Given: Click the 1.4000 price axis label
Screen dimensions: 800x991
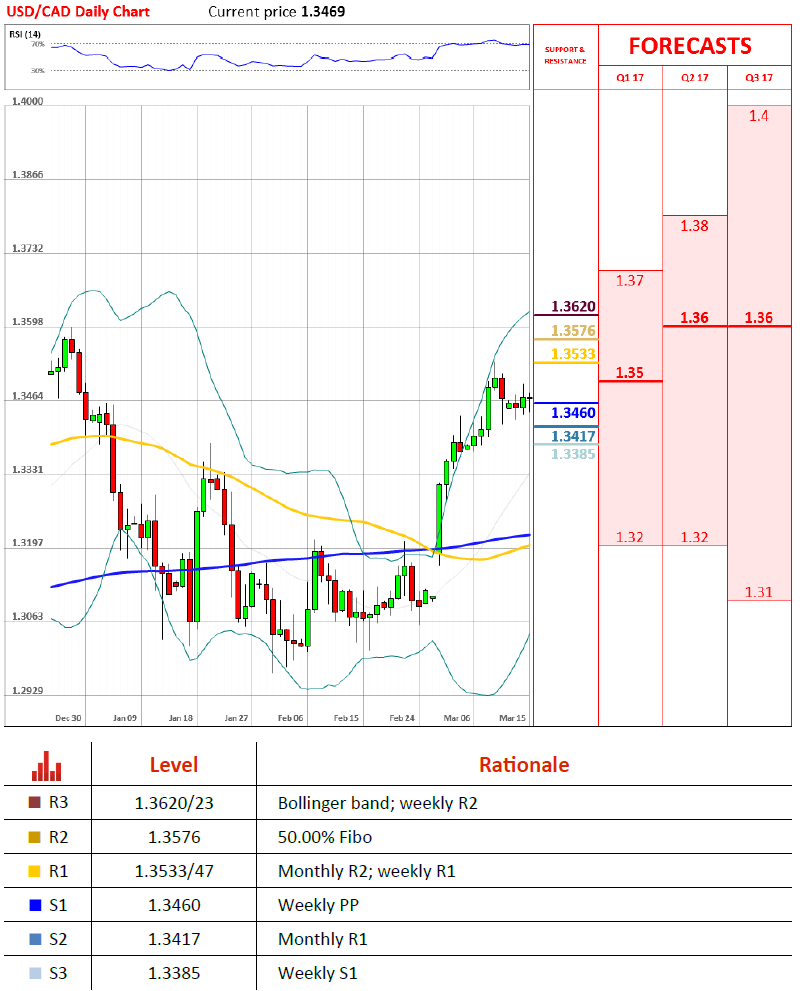Looking at the screenshot, I should (x=27, y=101).
